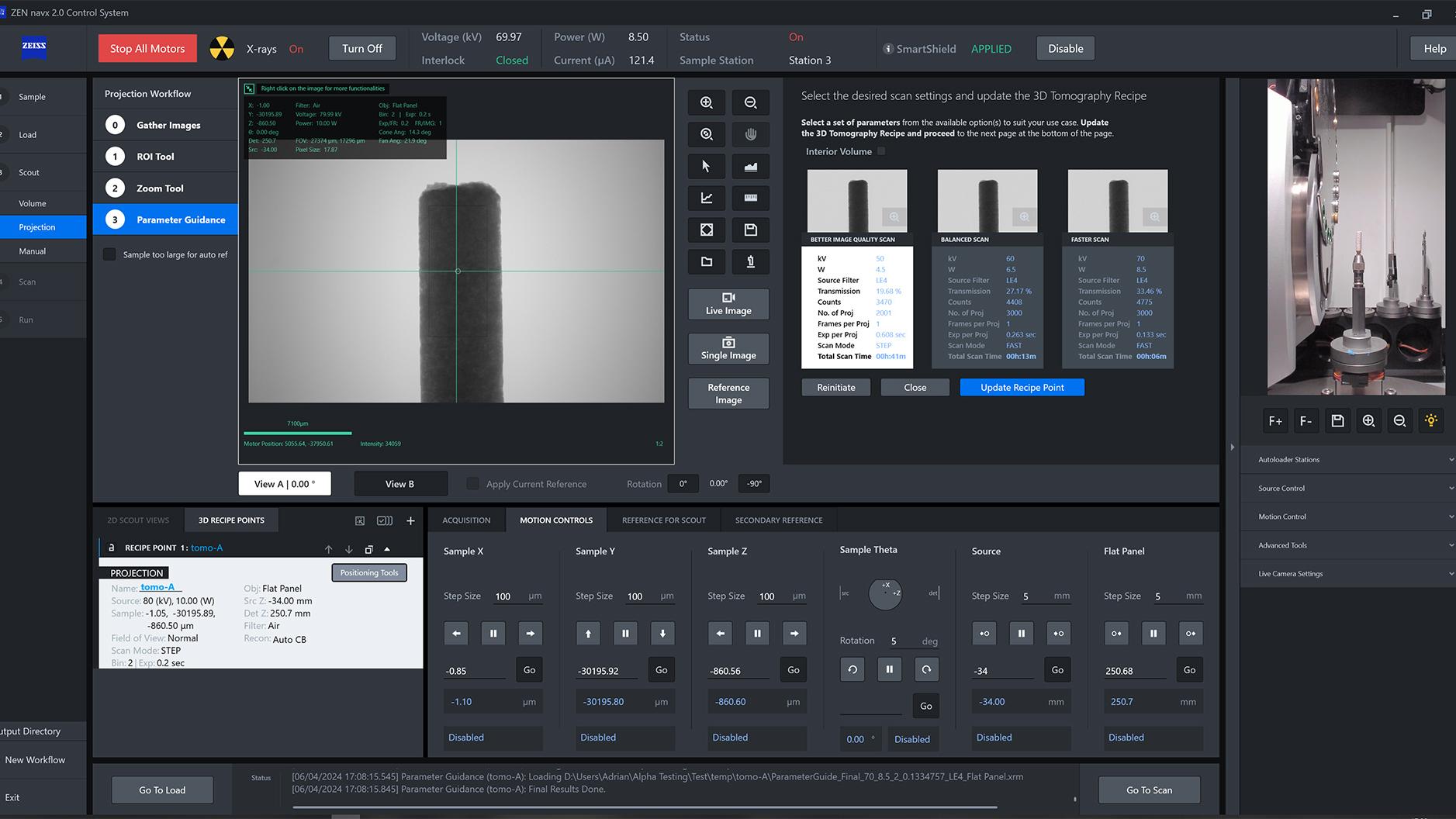Start Live Image acquisition
This screenshot has width=1456, height=819.
point(728,304)
